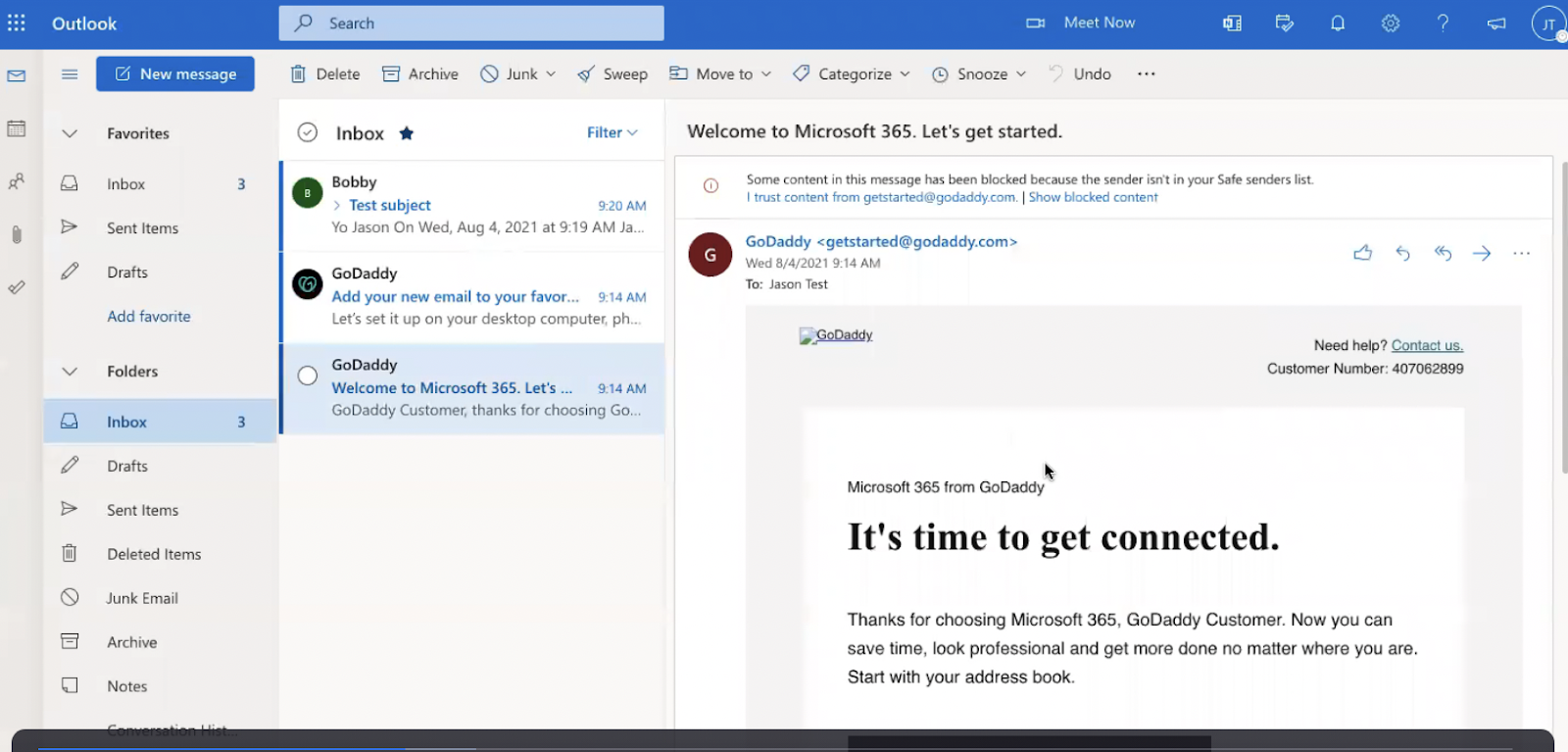
Task: Reply all to the GoDaddy message
Action: [1443, 253]
